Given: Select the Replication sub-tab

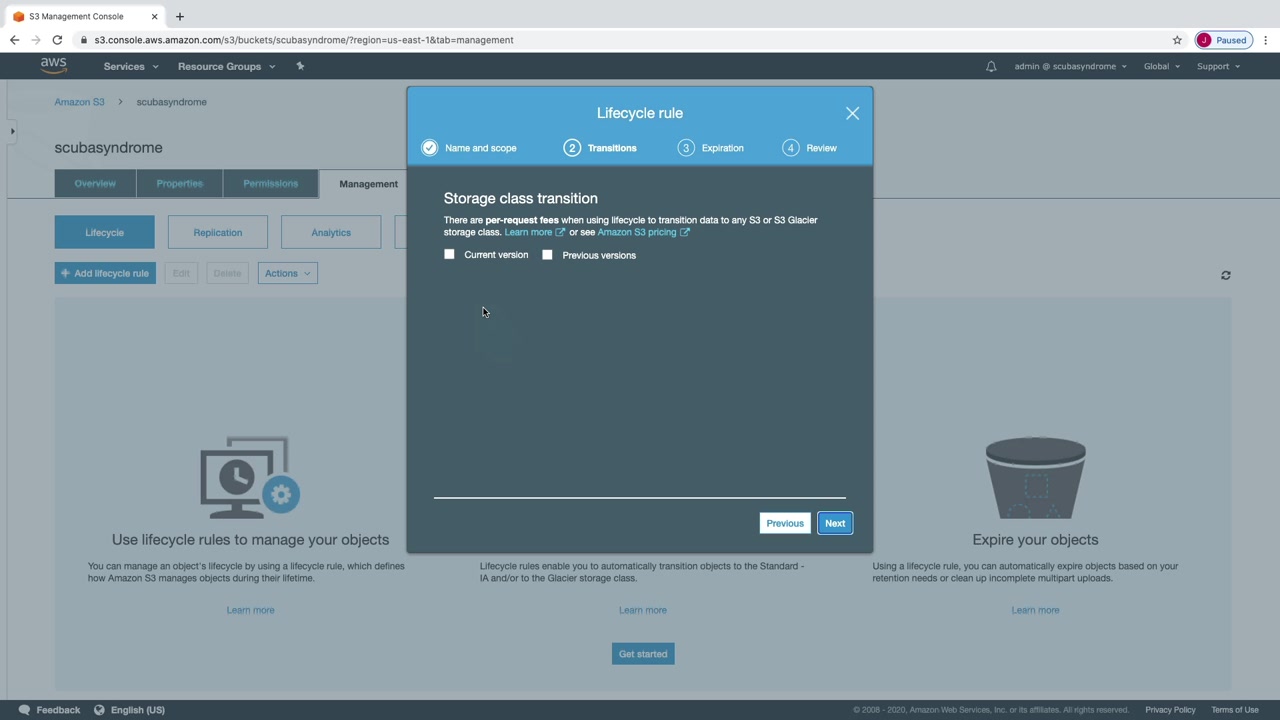Looking at the screenshot, I should pos(218,232).
